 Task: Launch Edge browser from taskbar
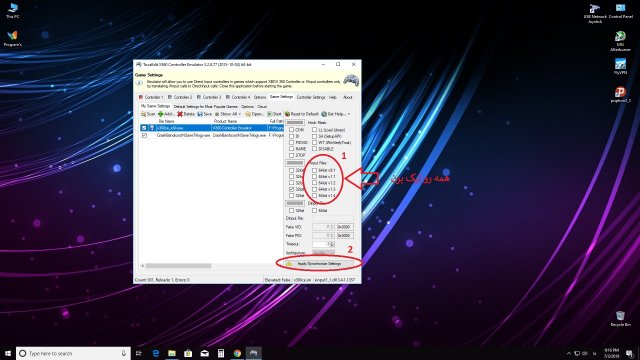click(x=156, y=353)
